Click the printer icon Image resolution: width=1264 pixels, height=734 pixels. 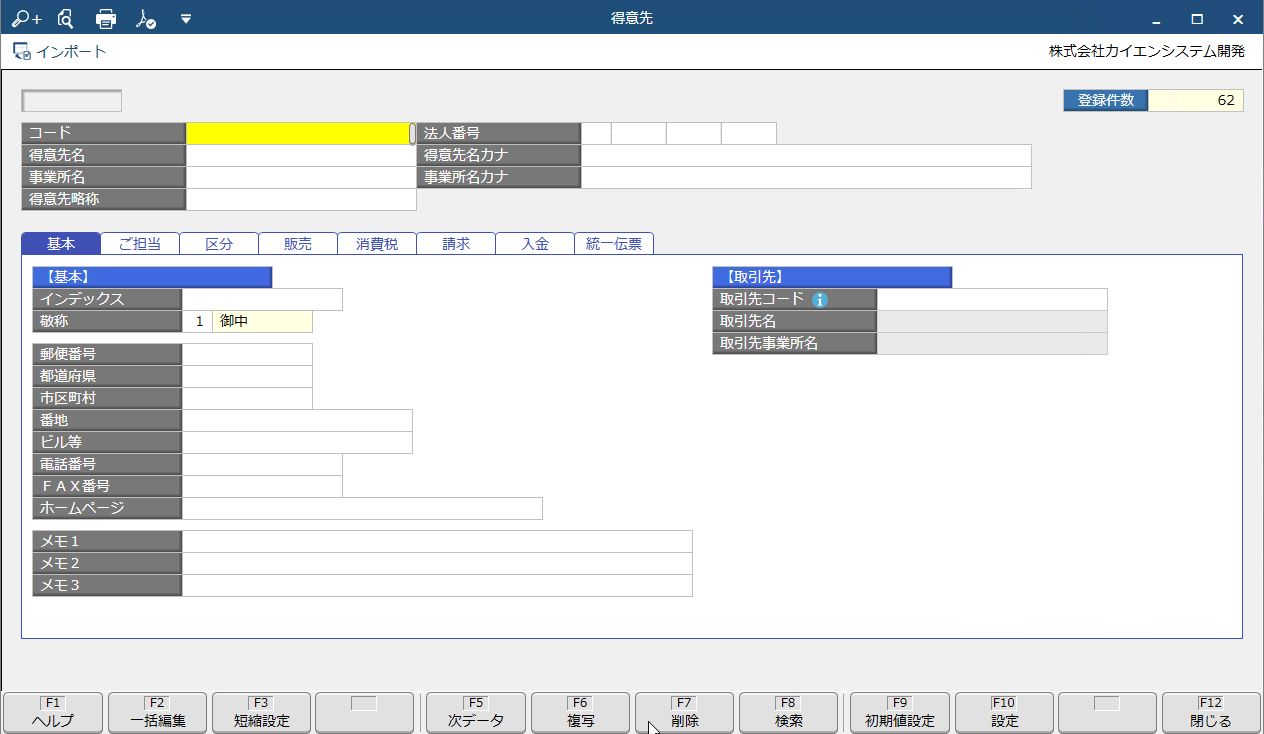click(x=105, y=18)
